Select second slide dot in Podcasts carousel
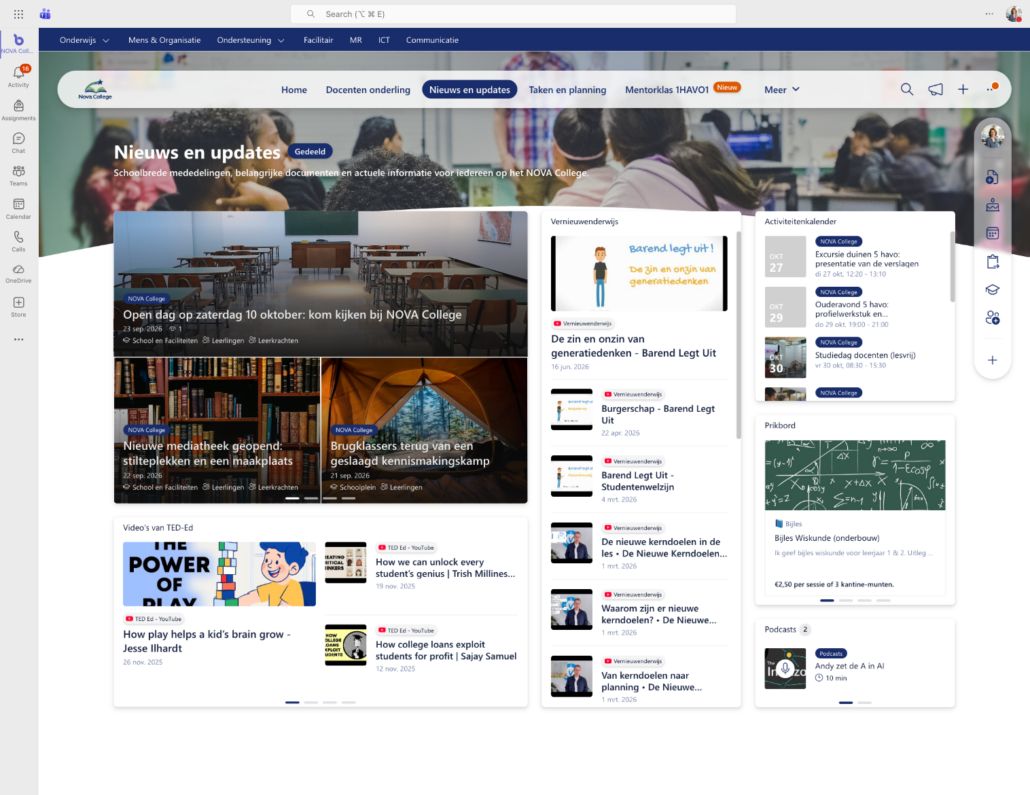This screenshot has width=1030, height=795. (864, 702)
